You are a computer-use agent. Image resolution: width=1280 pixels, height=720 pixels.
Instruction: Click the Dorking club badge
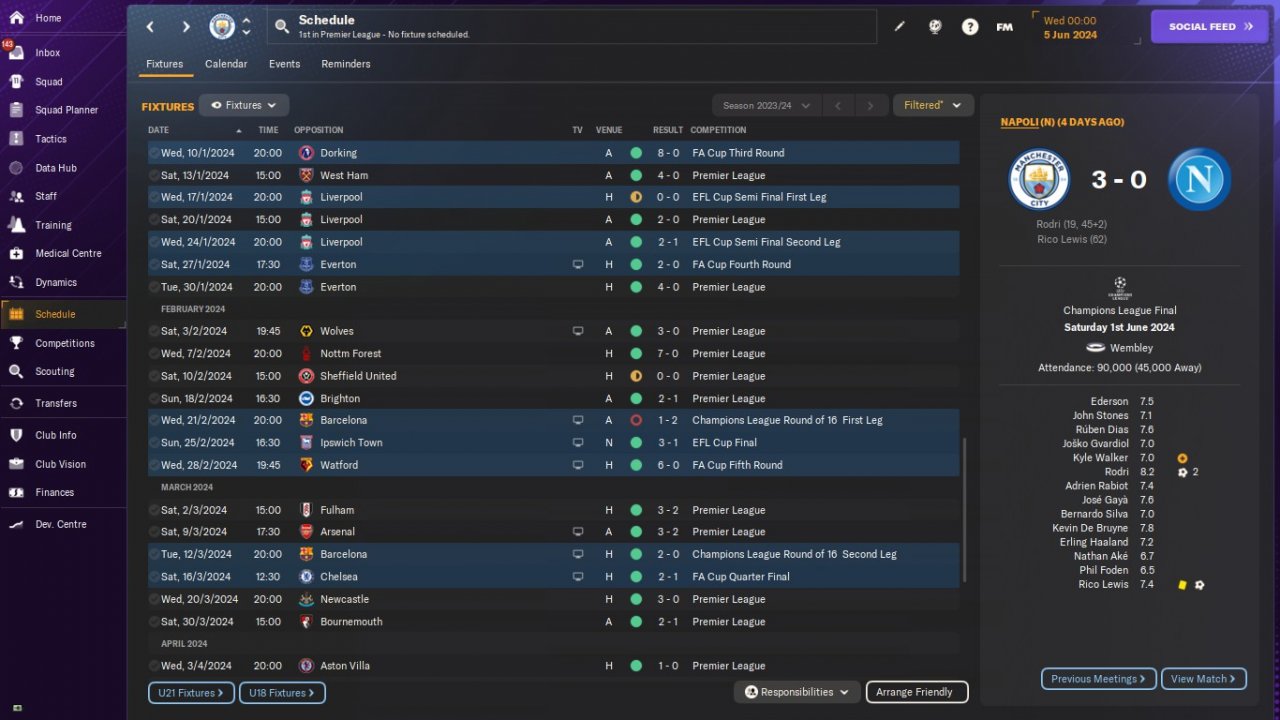click(306, 153)
